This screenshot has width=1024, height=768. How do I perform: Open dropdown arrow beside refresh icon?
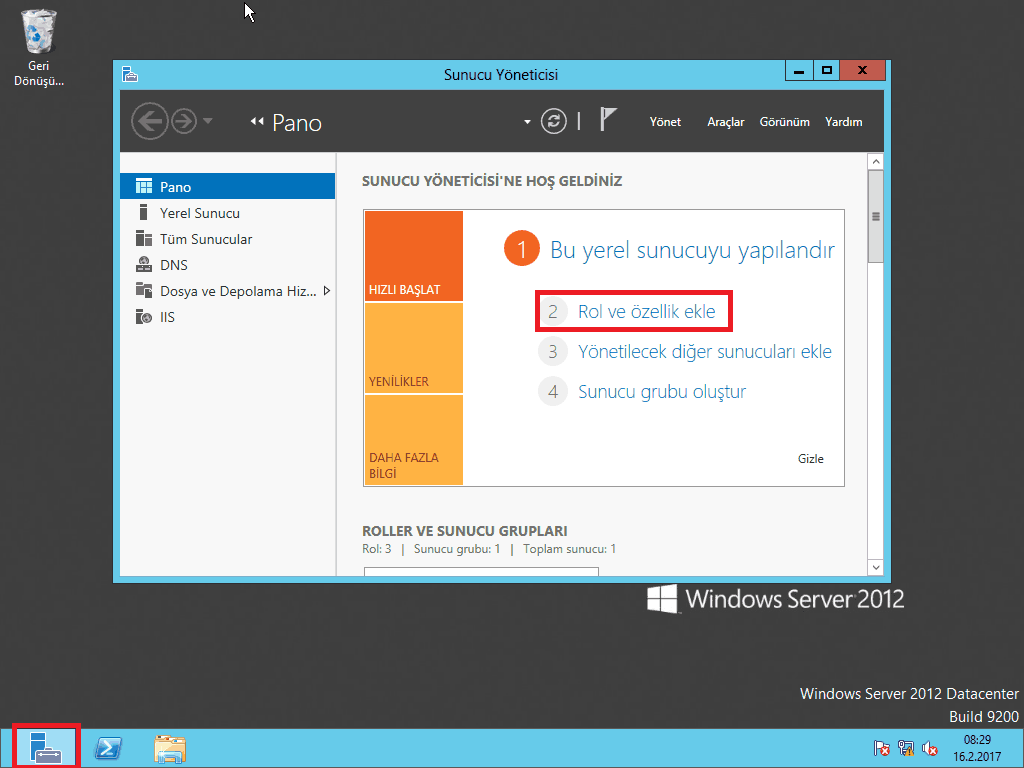coord(527,122)
